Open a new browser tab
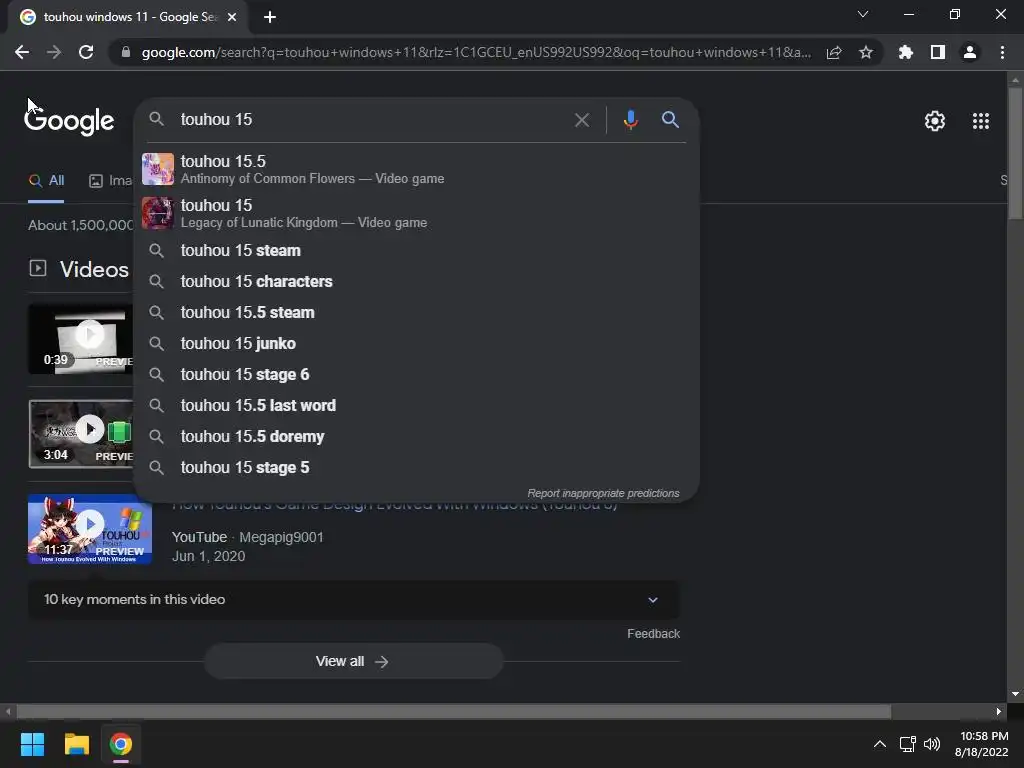Screen dimensions: 1024x768 tap(270, 17)
